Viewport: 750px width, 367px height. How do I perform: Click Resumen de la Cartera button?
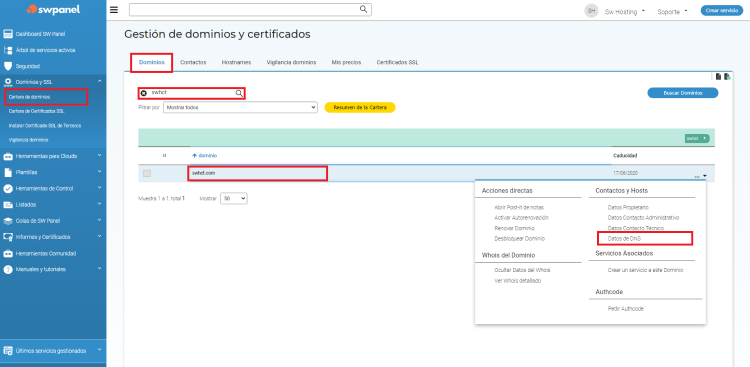point(360,108)
